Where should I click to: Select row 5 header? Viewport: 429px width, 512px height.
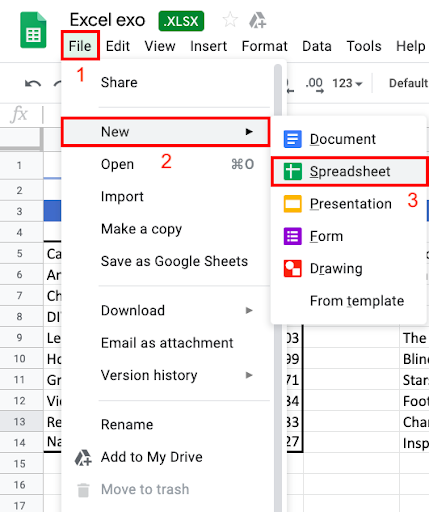click(21, 254)
